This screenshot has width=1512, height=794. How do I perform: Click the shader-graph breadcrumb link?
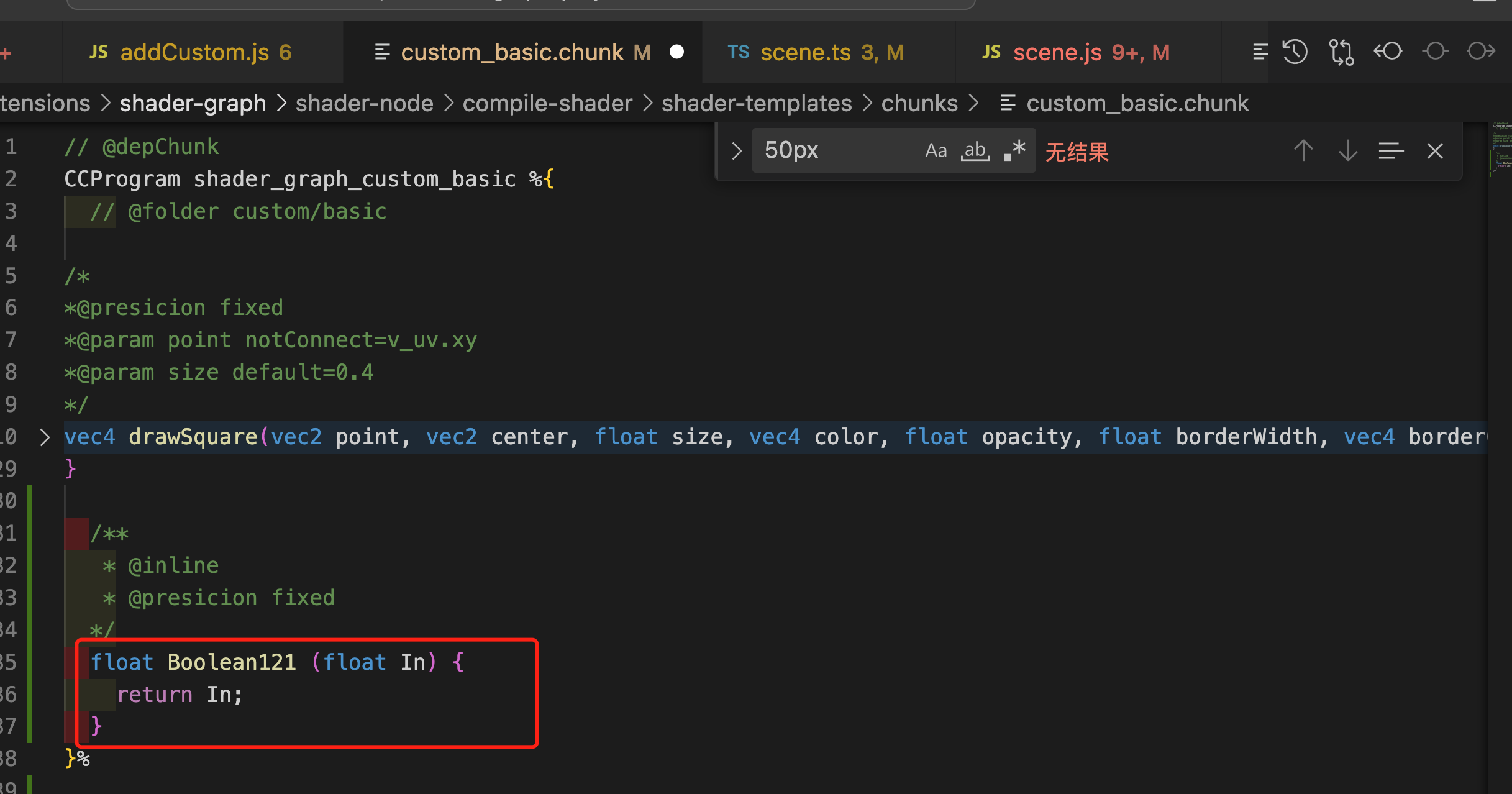(193, 103)
